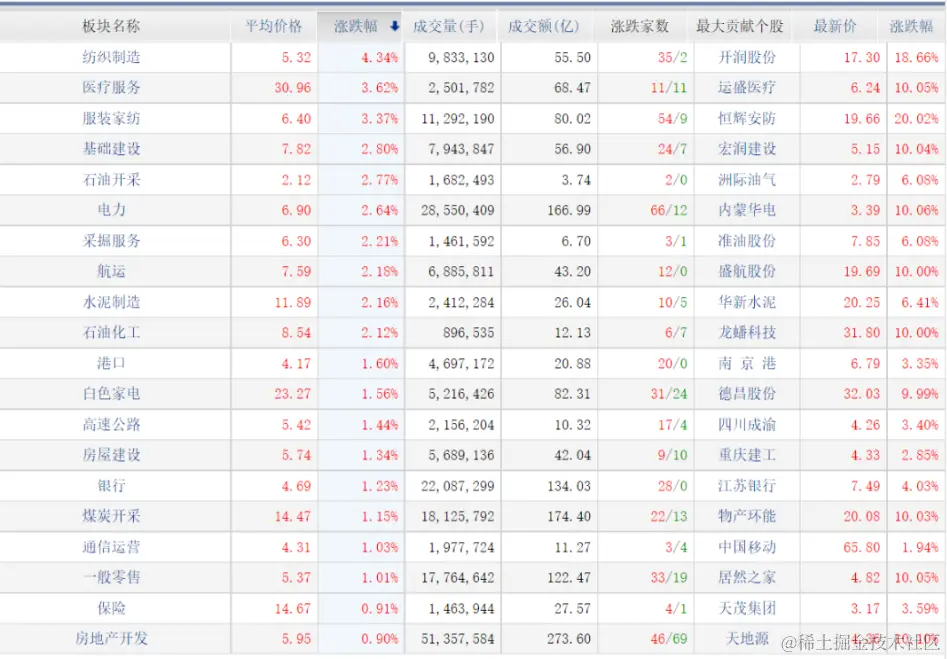The width and height of the screenshot is (947, 659).
Task: Open the 水泥制造 sector link
Action: 111,302
